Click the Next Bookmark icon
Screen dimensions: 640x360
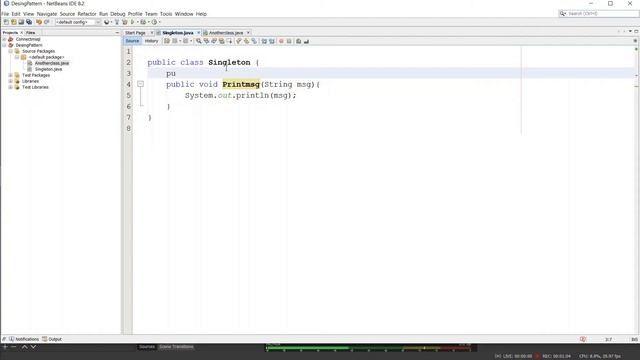pos(247,41)
